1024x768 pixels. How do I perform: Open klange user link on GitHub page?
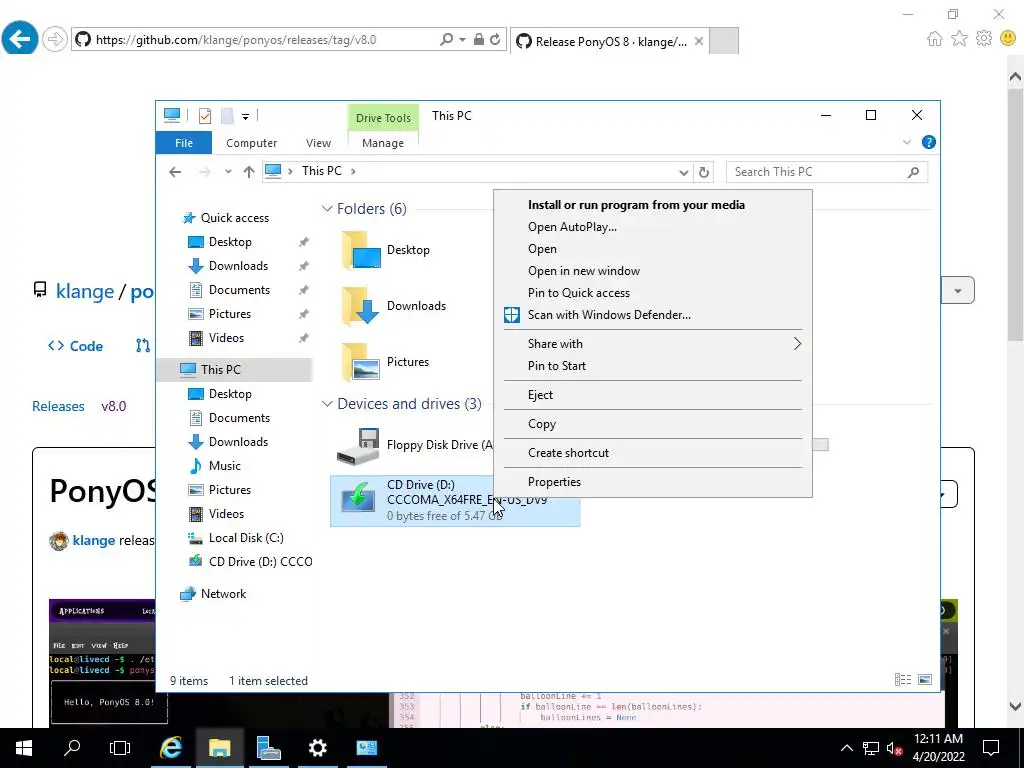point(85,291)
